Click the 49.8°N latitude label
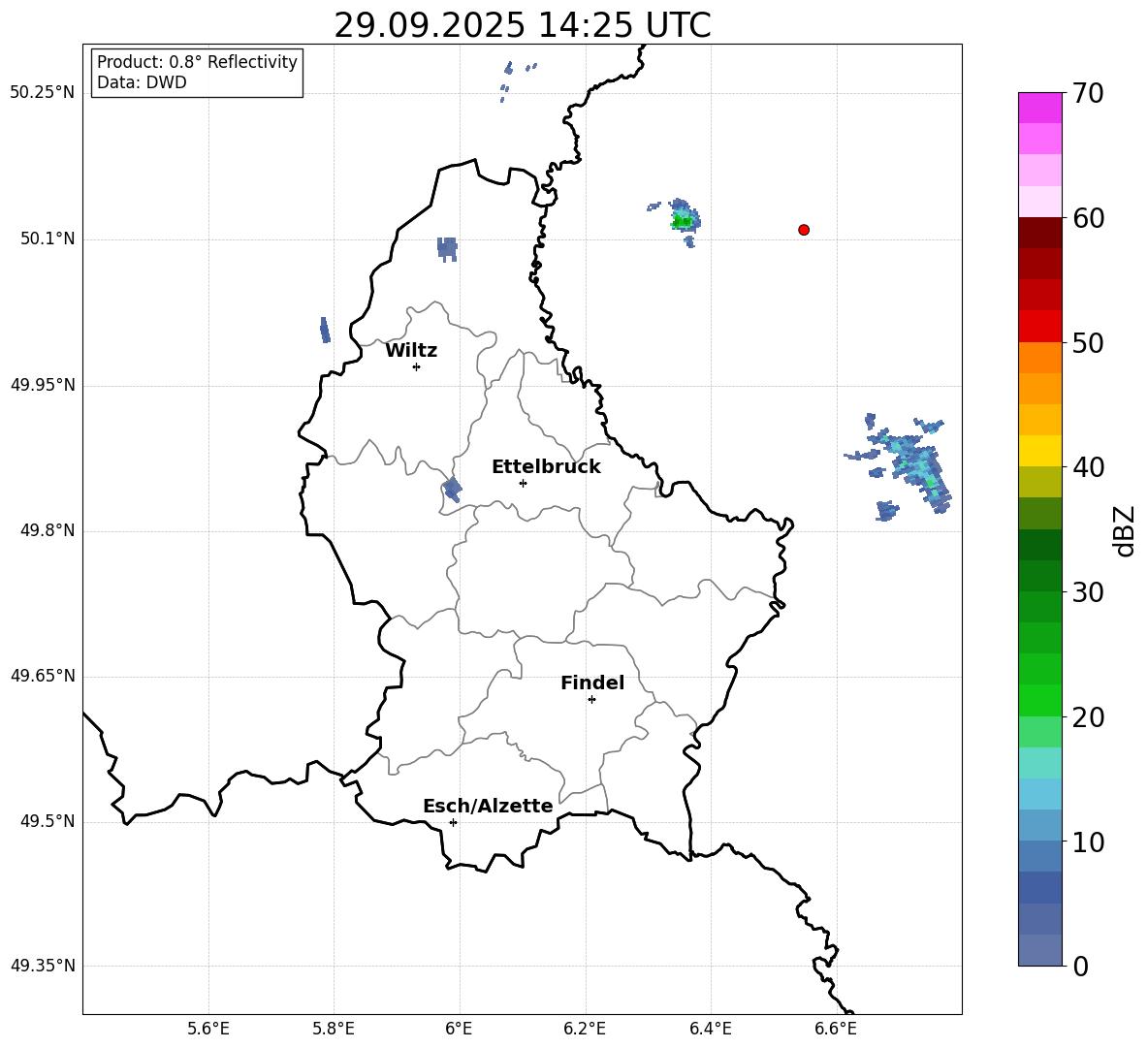This screenshot has width=1148, height=1048. coord(48,530)
